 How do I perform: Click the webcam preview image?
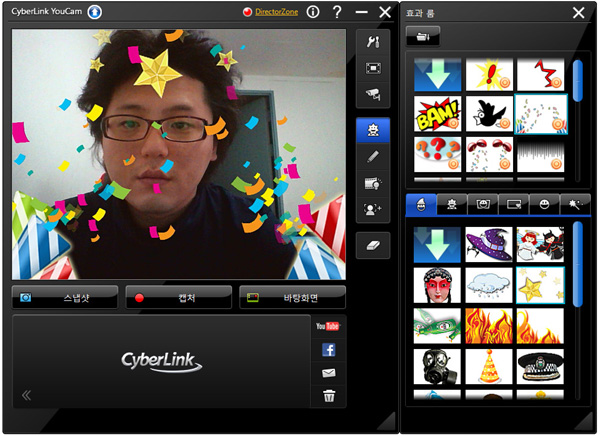point(179,154)
